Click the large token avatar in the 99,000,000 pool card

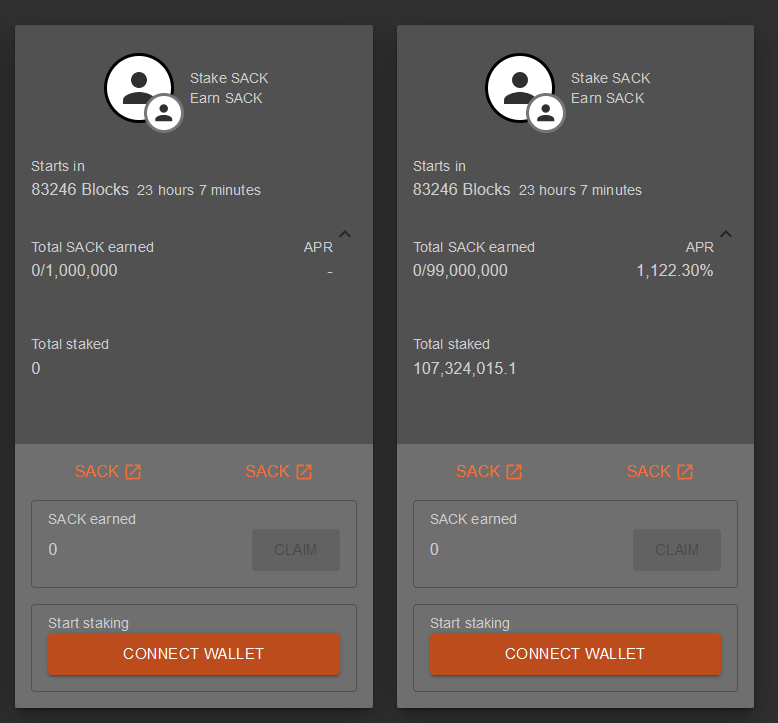[x=520, y=88]
